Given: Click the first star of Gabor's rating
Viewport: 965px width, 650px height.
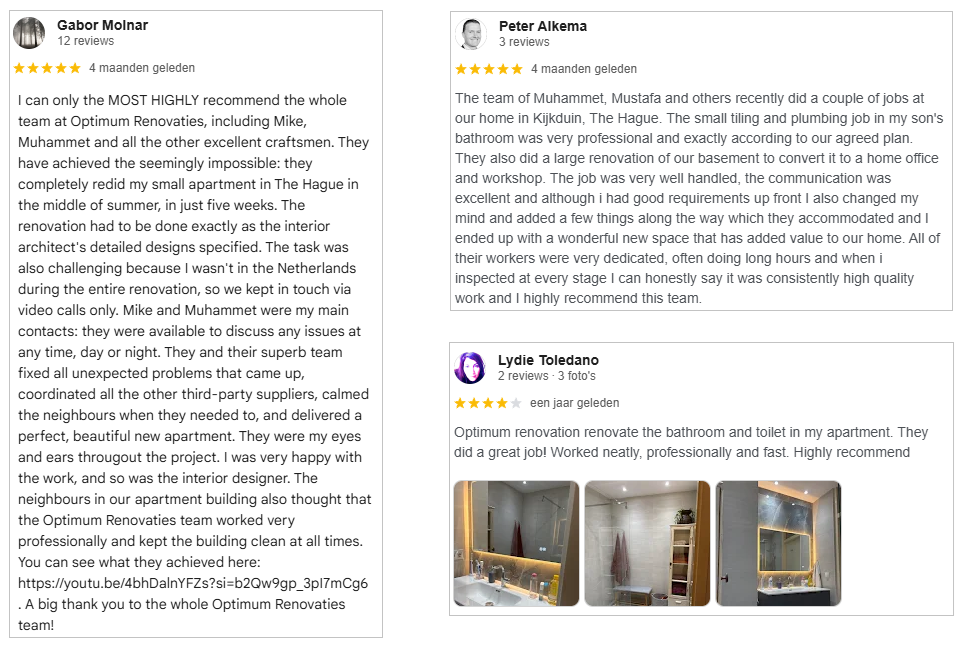Looking at the screenshot, I should click(19, 68).
